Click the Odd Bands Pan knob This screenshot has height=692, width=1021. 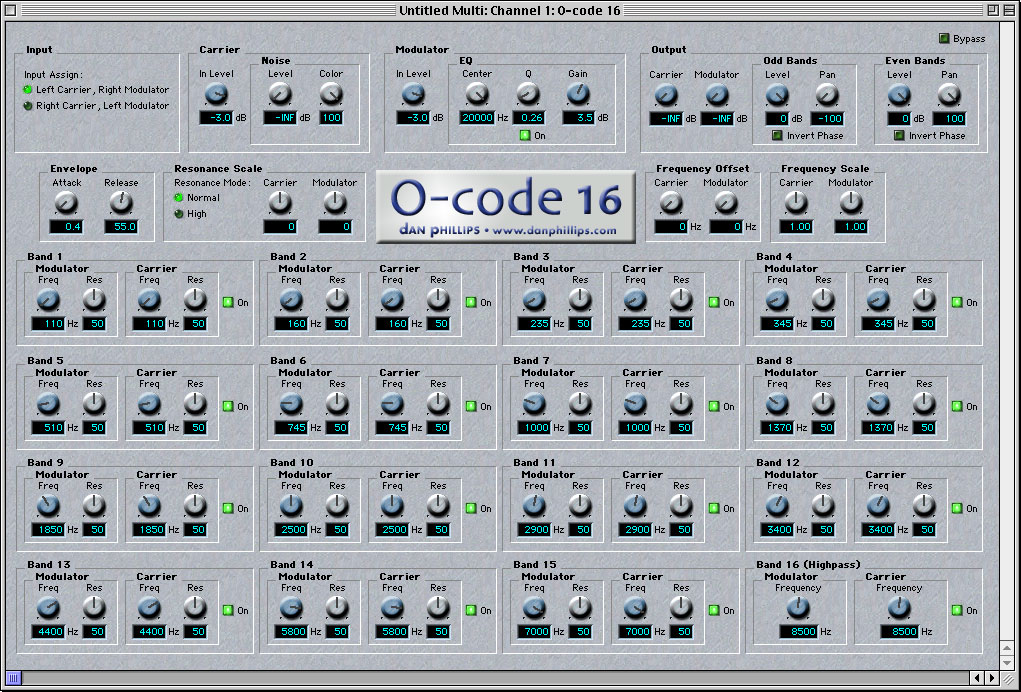[x=827, y=96]
